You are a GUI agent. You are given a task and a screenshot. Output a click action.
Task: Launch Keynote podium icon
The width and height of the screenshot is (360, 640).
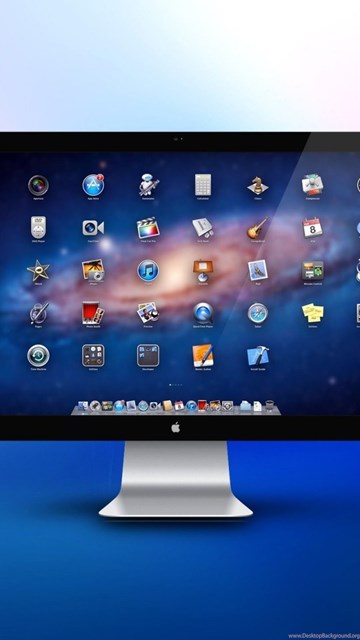(203, 271)
